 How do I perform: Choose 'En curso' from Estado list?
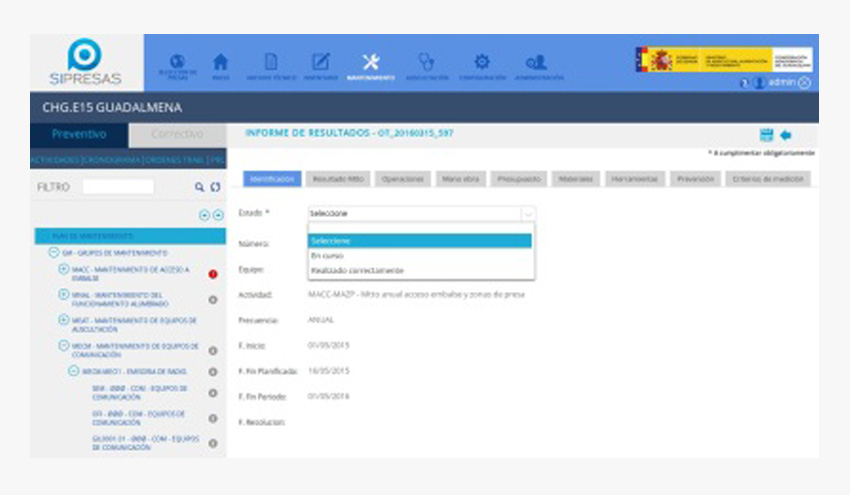pos(327,256)
